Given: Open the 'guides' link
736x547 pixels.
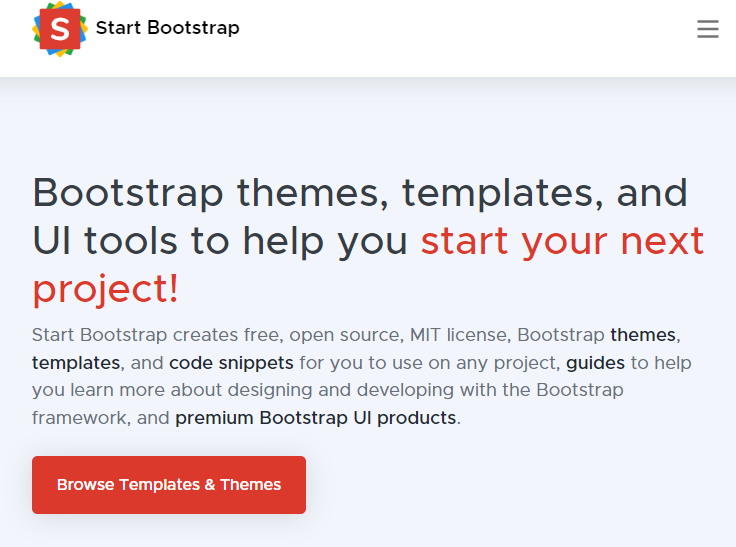Looking at the screenshot, I should click(x=595, y=363).
